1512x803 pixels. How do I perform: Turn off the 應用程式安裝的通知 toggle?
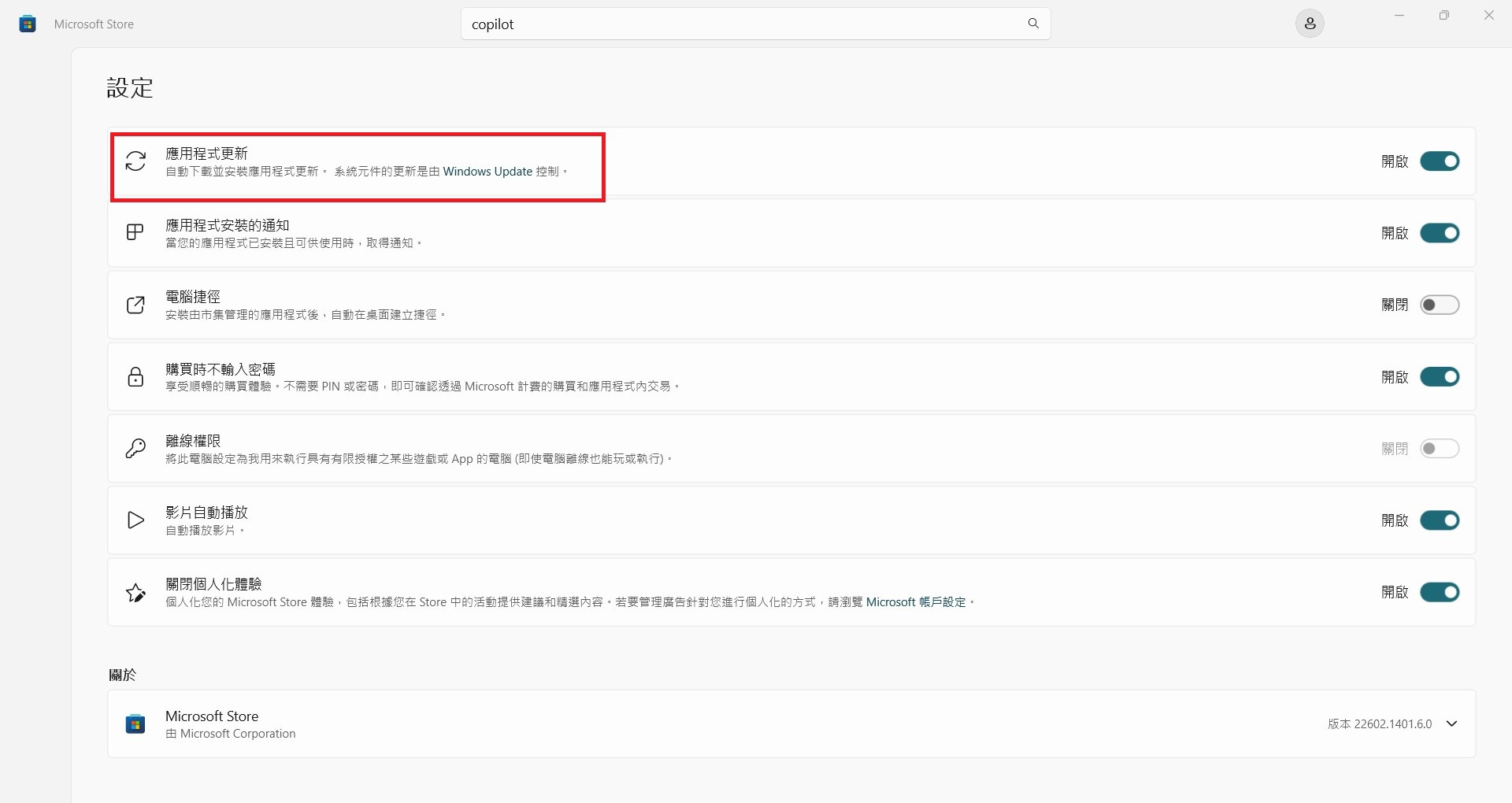(1440, 233)
